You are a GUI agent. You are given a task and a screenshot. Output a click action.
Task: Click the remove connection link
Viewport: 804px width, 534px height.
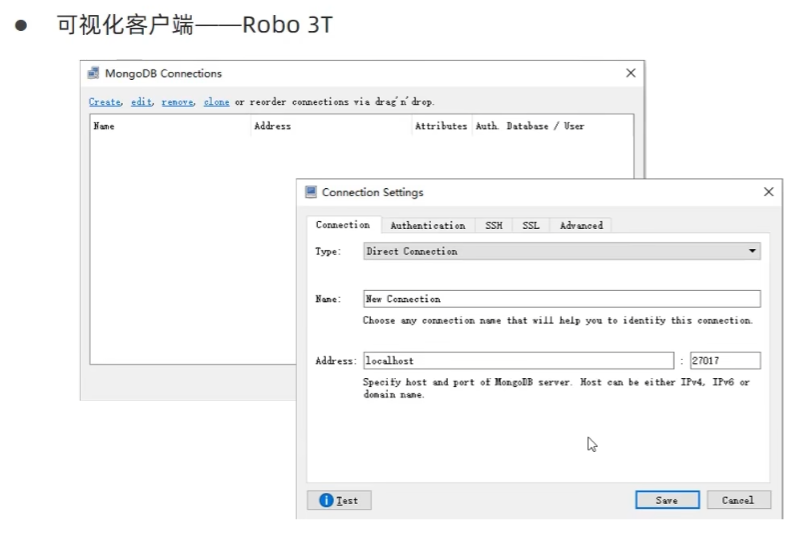[177, 102]
